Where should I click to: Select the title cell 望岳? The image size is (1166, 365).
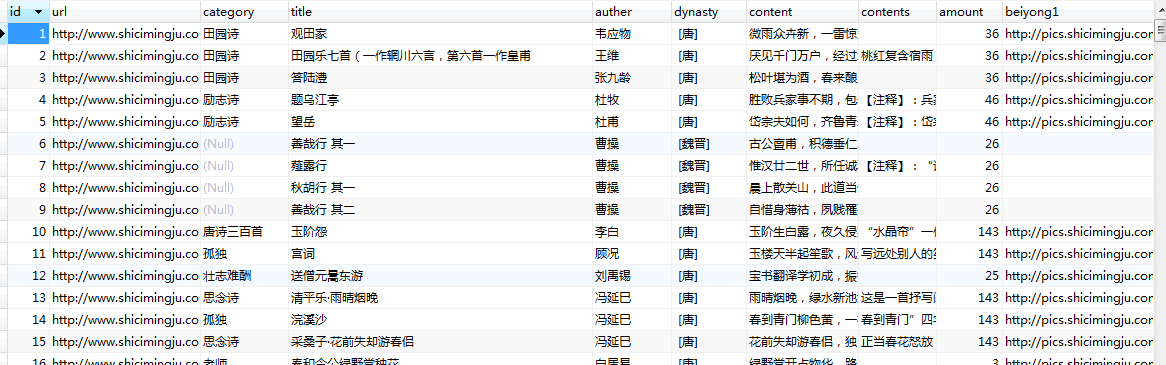click(441, 121)
